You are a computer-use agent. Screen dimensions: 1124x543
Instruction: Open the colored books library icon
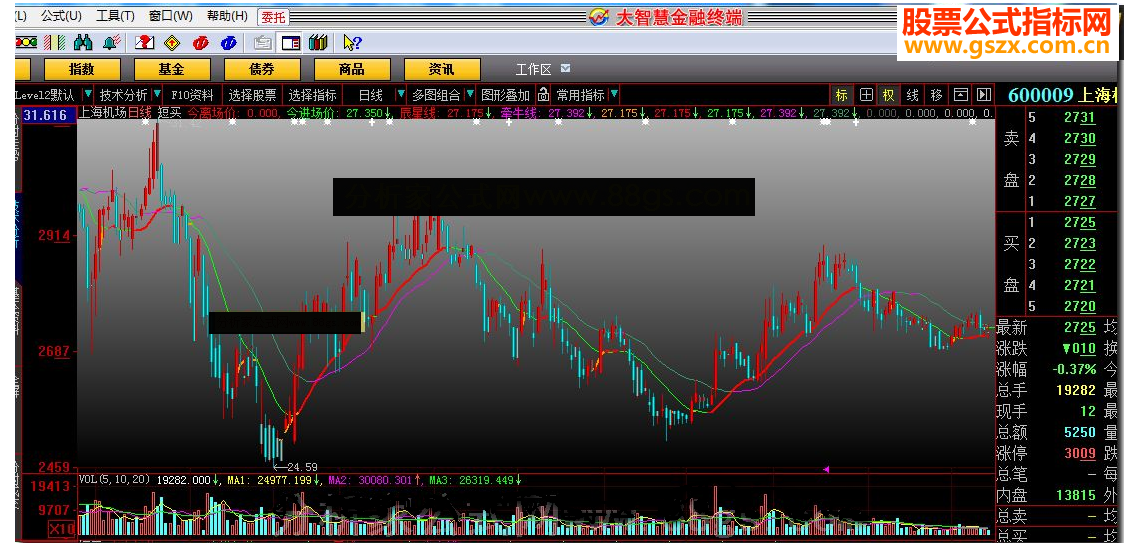(318, 43)
